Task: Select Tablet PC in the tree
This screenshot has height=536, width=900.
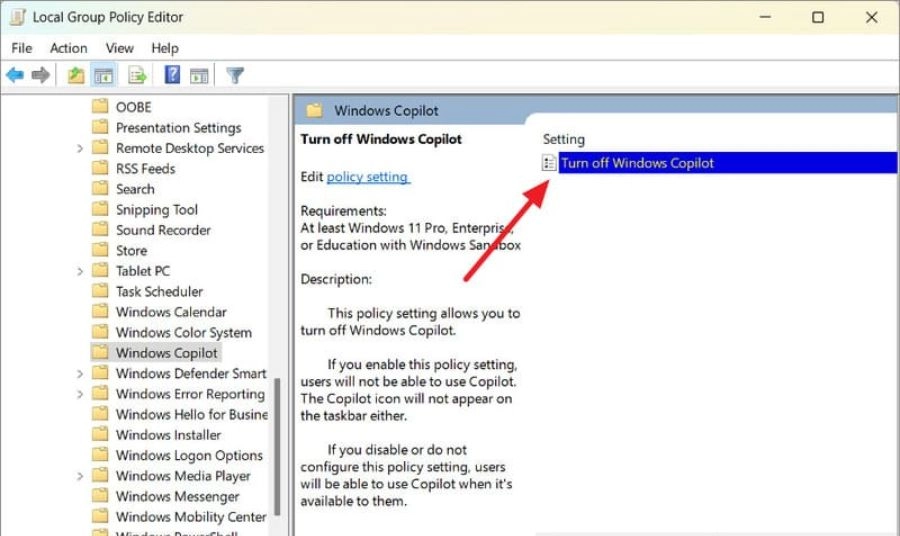Action: pos(143,271)
